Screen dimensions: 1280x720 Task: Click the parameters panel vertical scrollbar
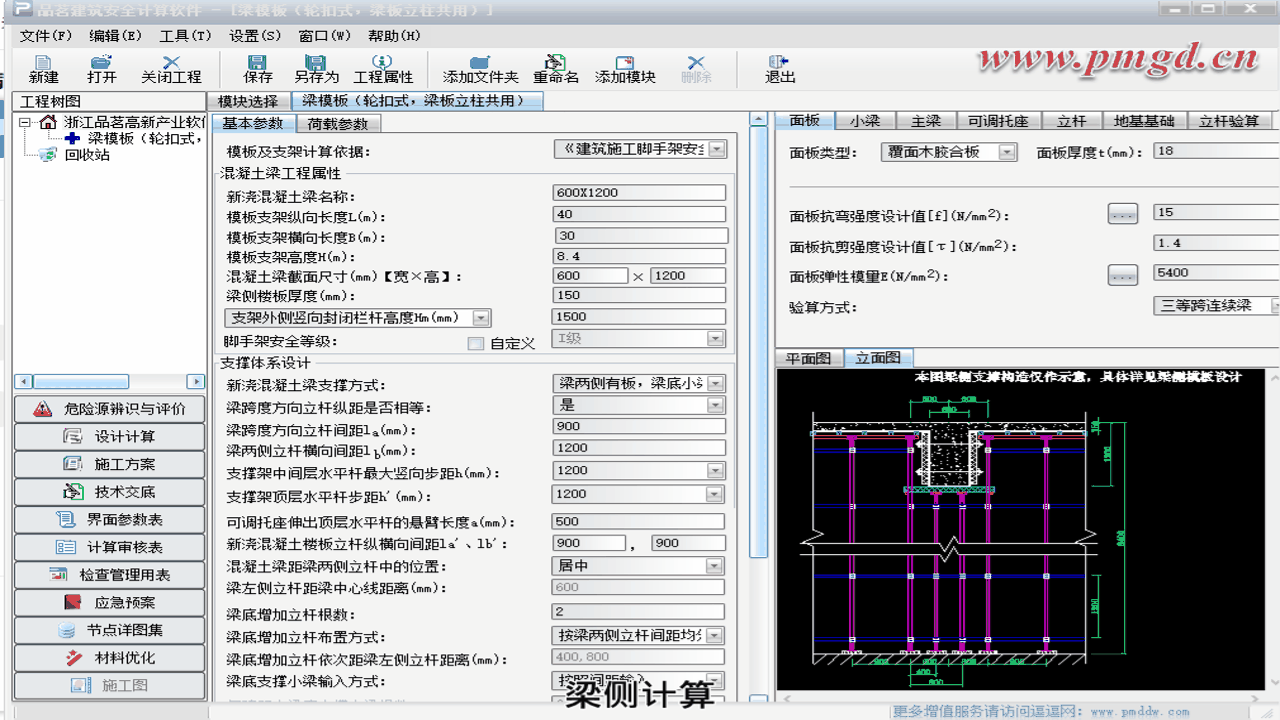pyautogui.click(x=759, y=410)
